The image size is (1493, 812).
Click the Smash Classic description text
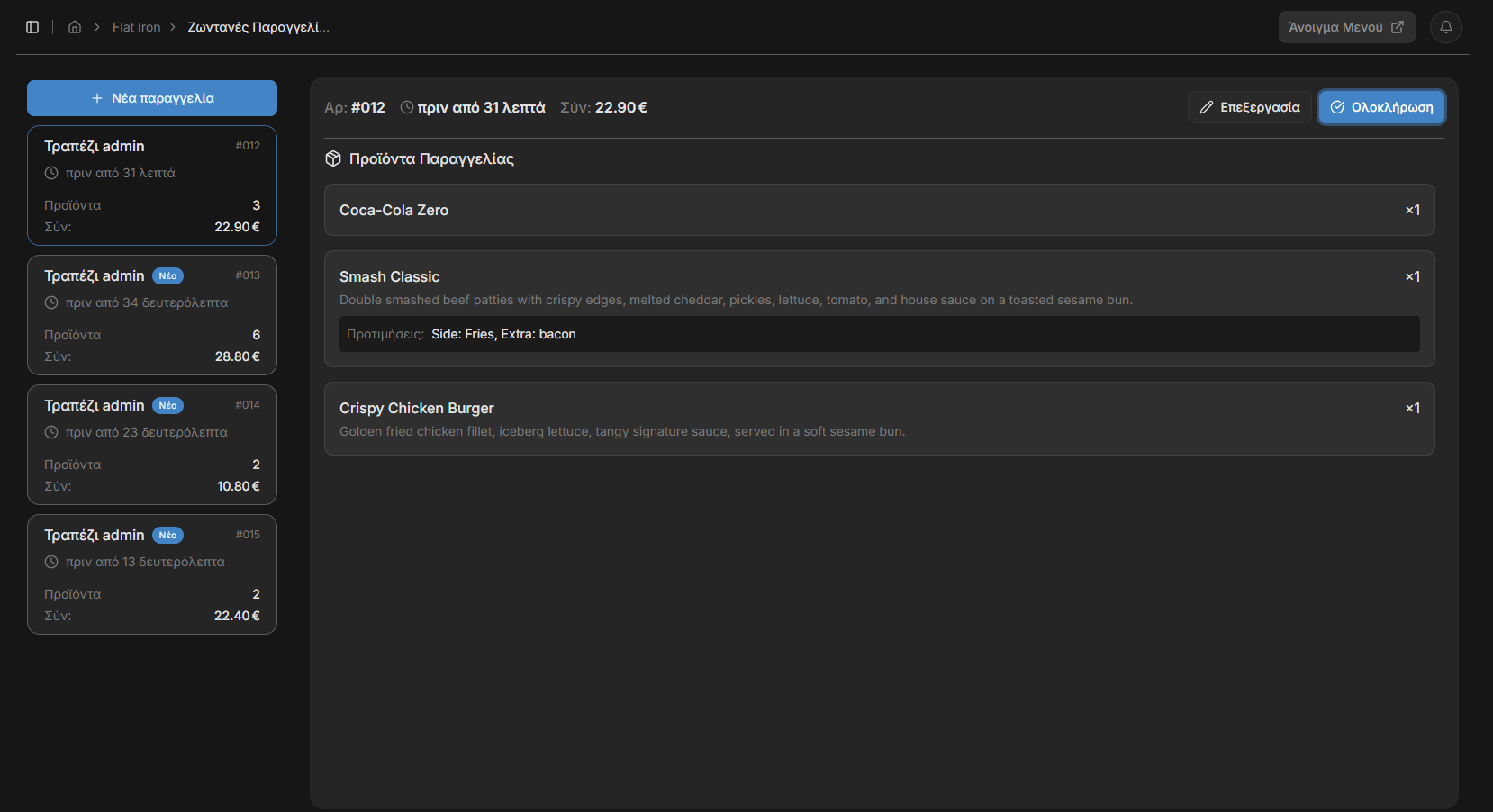point(736,300)
